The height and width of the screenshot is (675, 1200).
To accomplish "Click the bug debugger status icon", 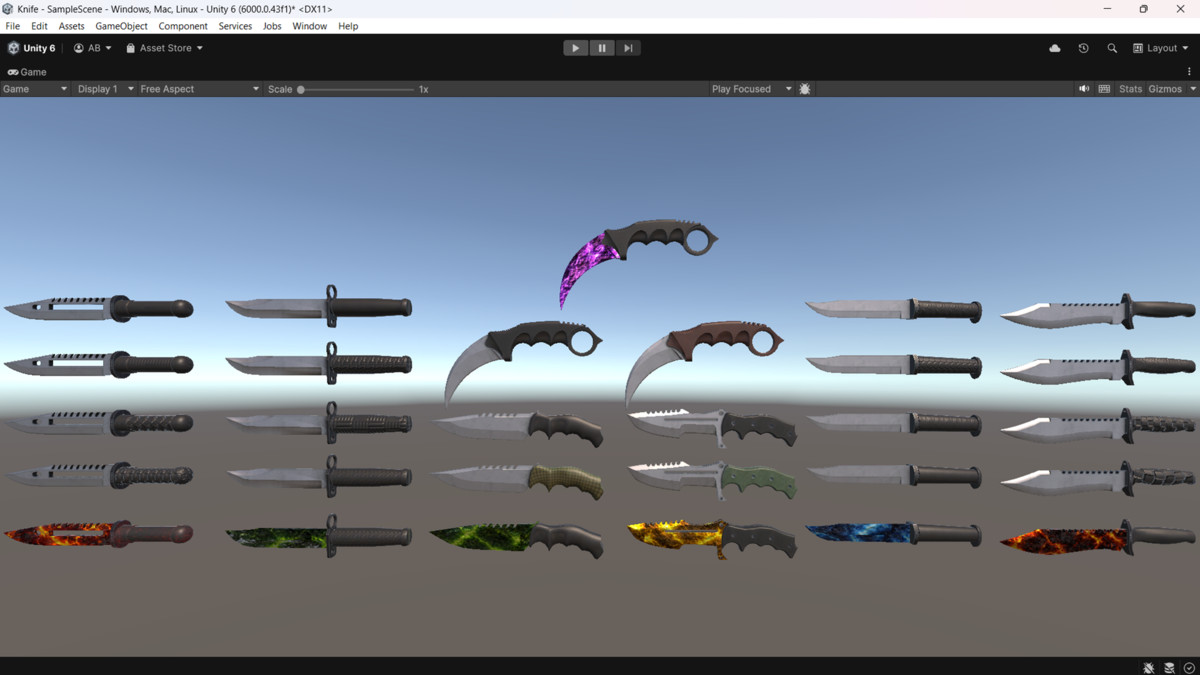I will pos(1147,667).
